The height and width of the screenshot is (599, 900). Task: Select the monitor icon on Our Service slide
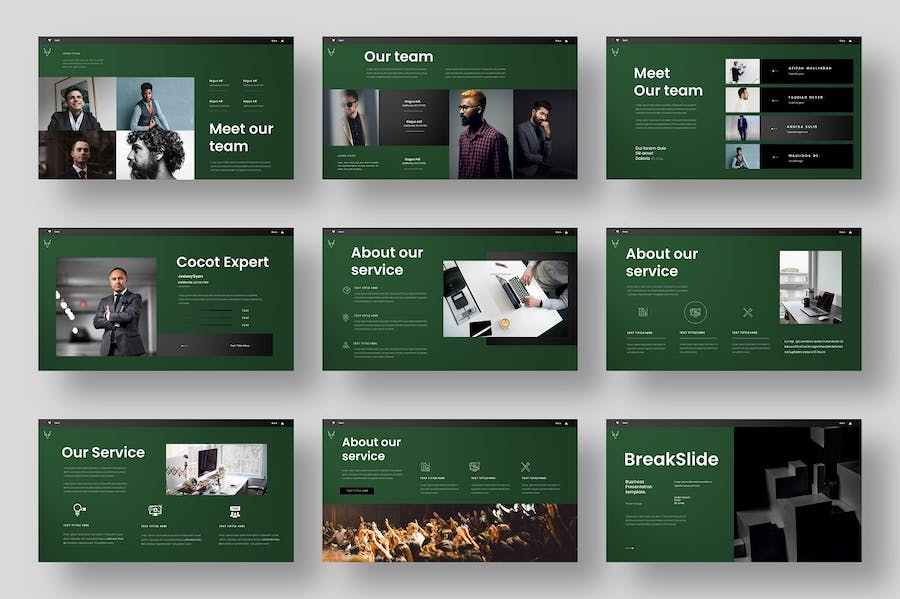point(155,510)
